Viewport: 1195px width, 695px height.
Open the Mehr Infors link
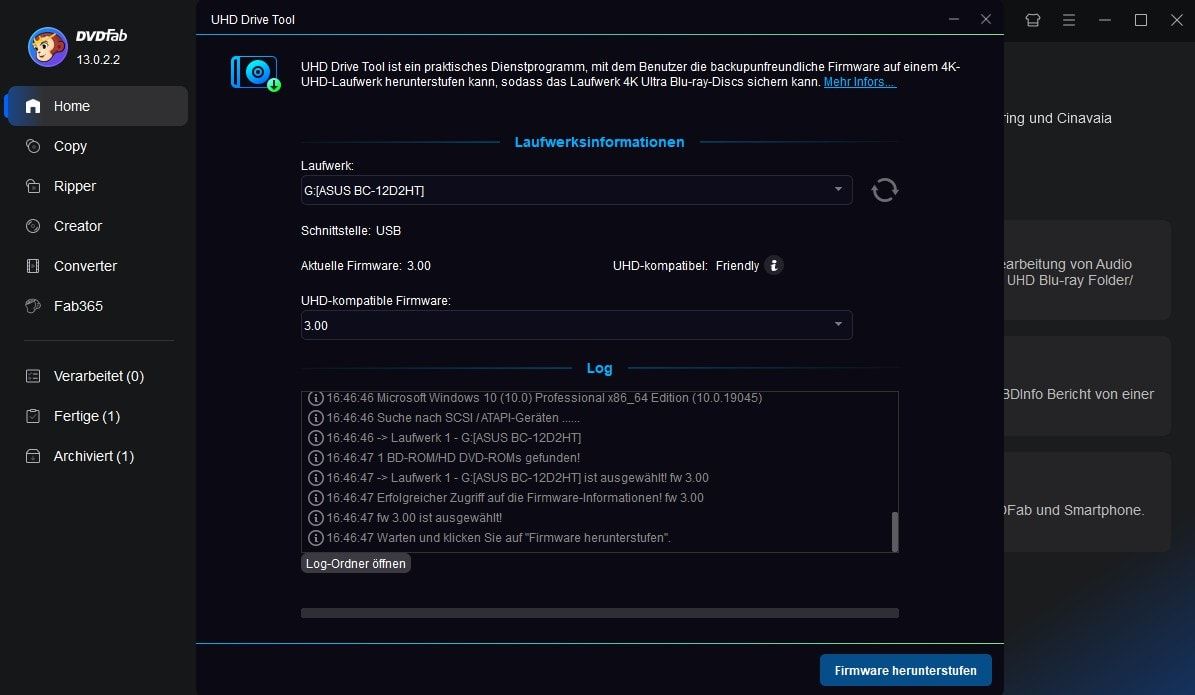(860, 82)
